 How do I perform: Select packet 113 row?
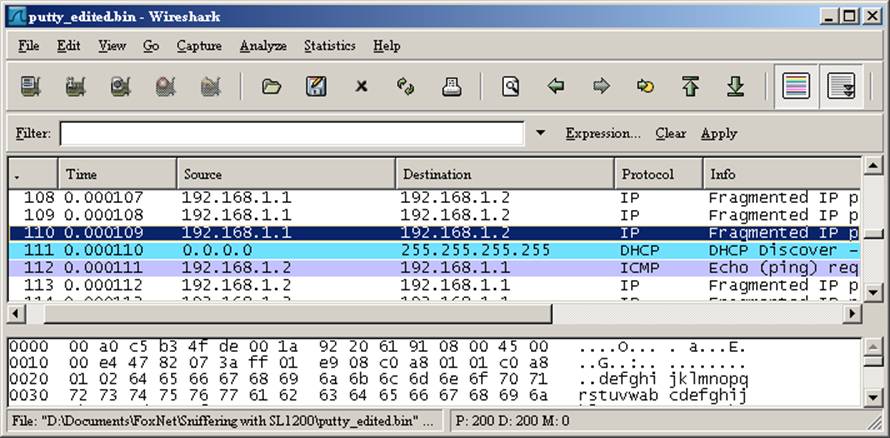point(434,285)
